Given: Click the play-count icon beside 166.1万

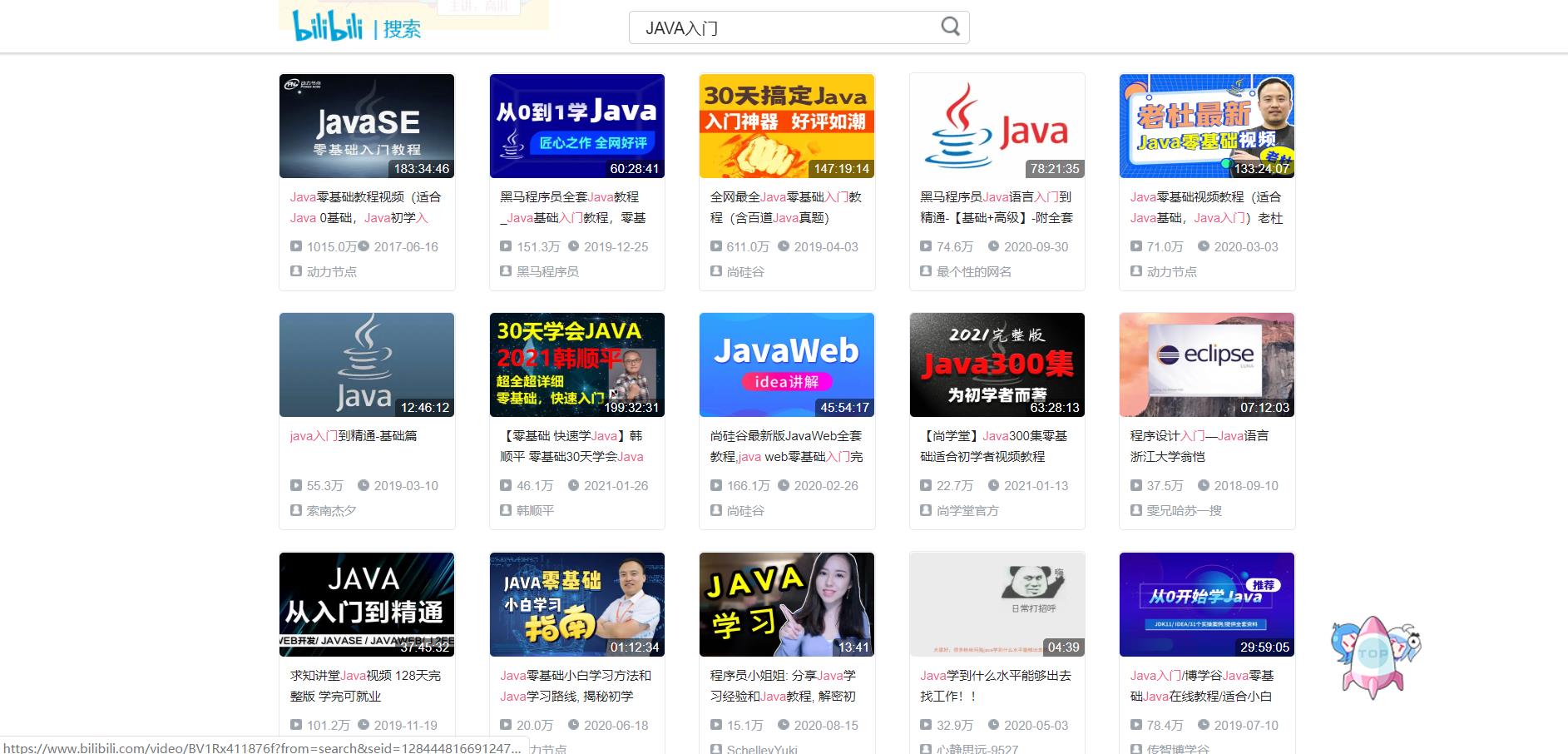Looking at the screenshot, I should point(716,485).
